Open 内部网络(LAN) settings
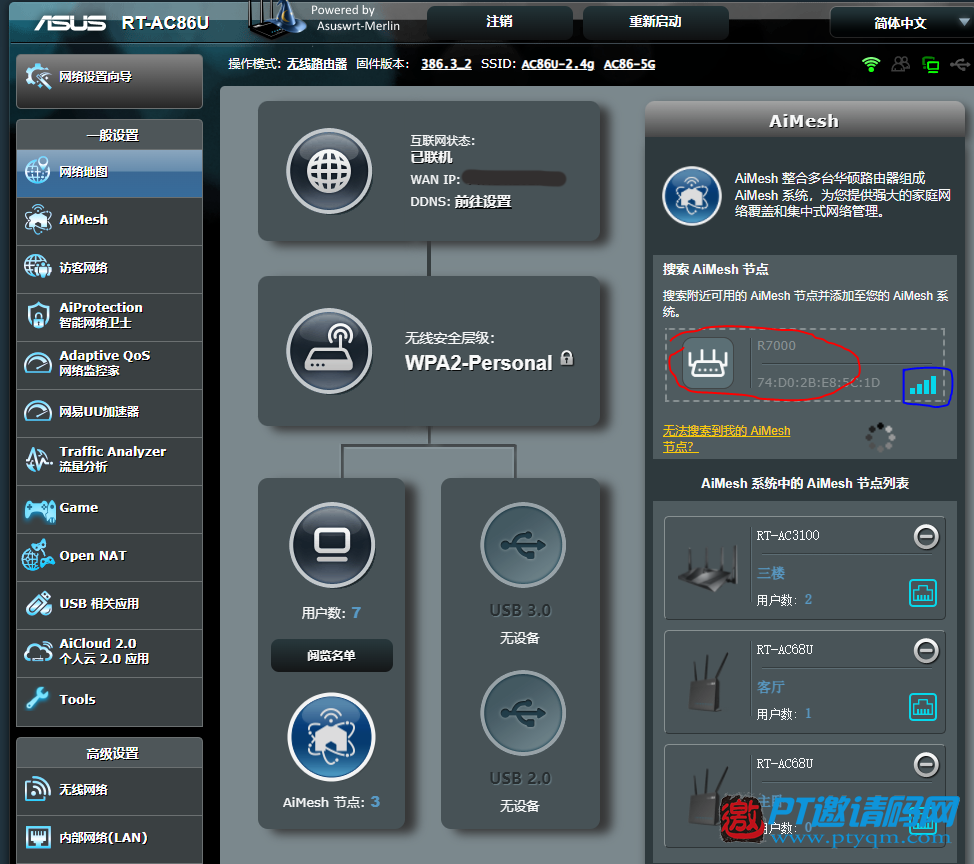The image size is (974, 864). point(109,839)
